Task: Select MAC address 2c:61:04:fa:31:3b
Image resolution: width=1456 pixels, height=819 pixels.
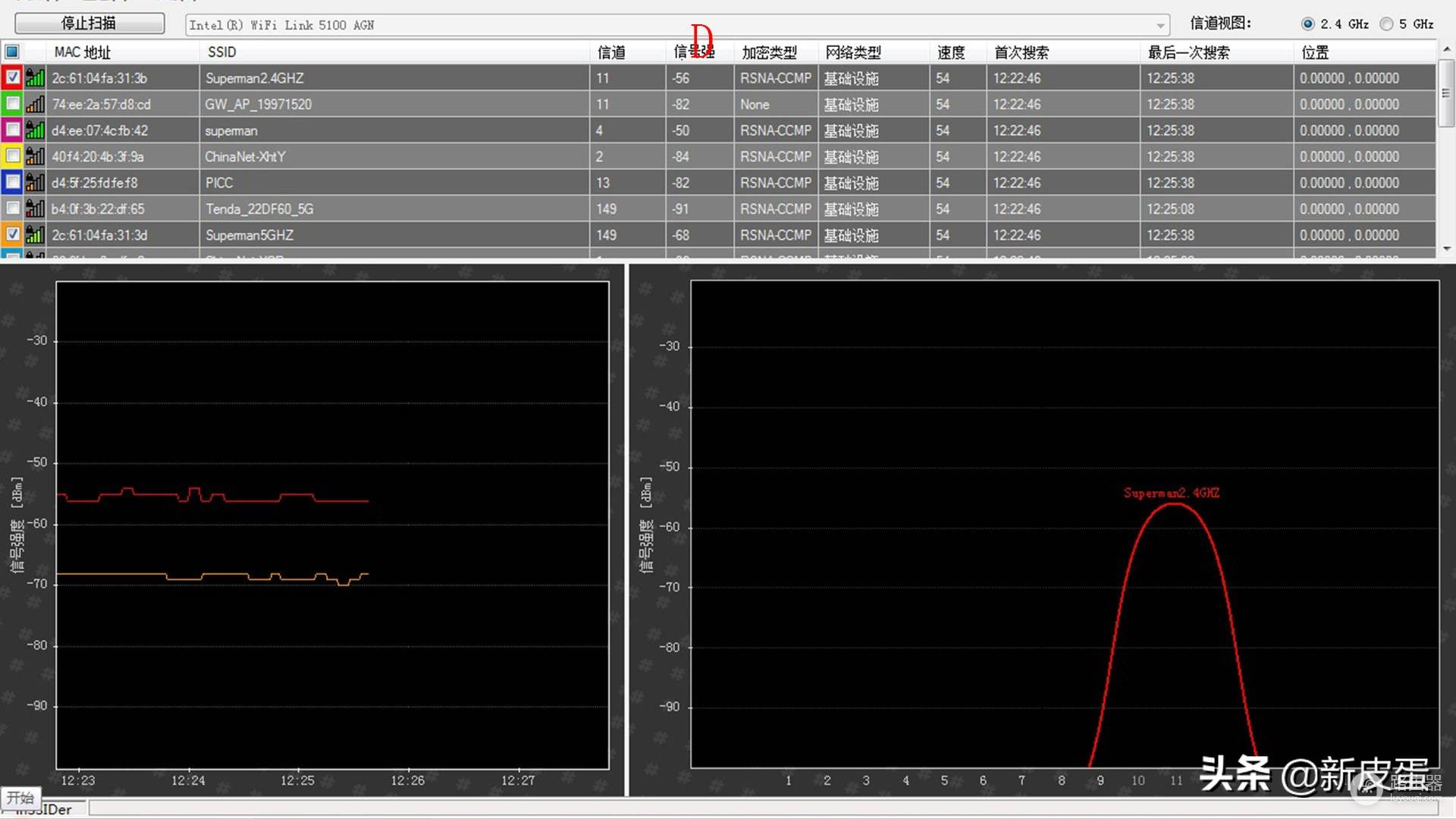Action: 99,78
